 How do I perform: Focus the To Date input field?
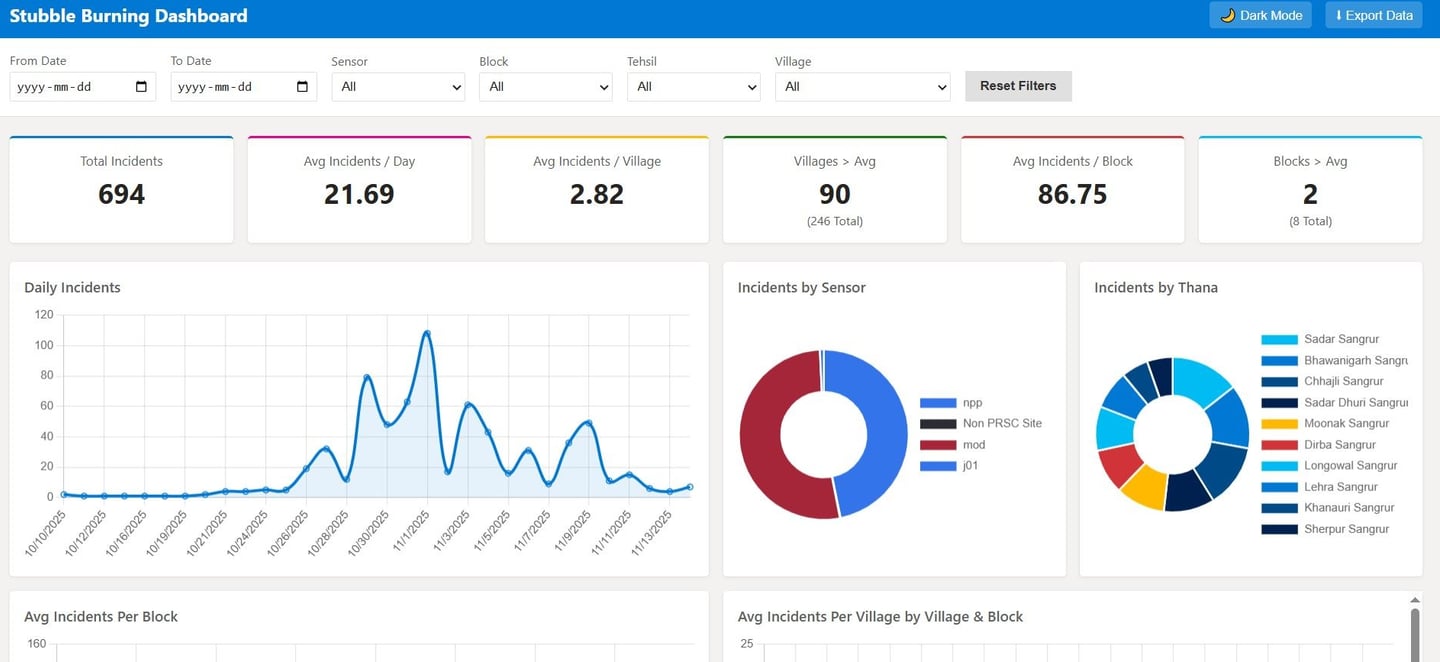coord(244,87)
